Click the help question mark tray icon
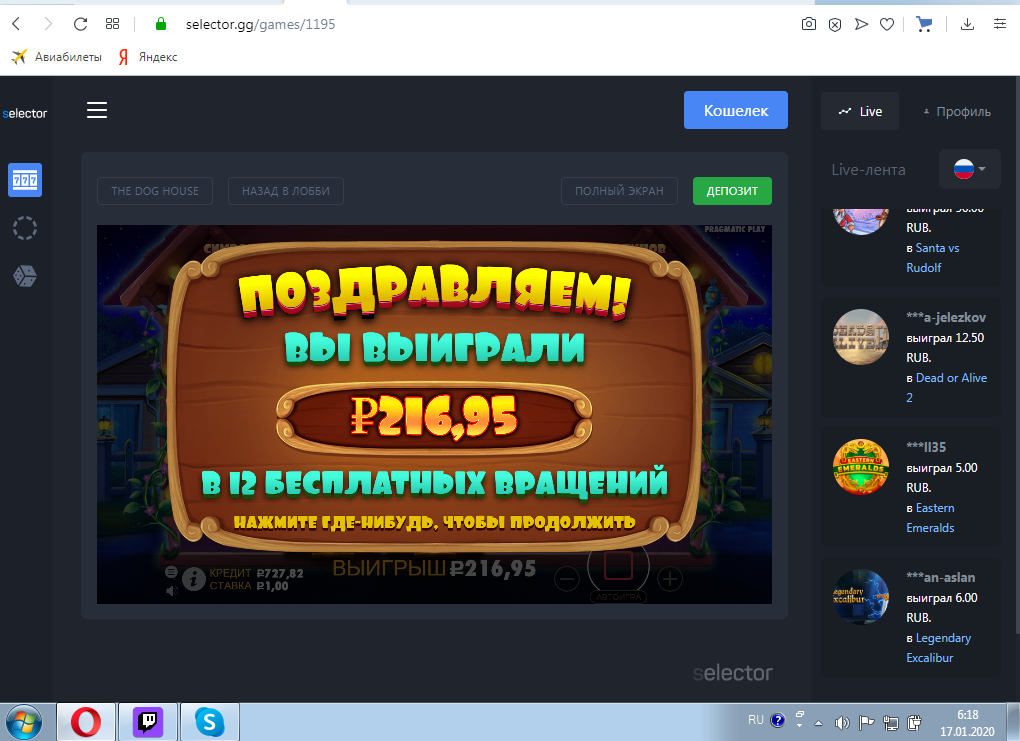1020x741 pixels. click(777, 720)
